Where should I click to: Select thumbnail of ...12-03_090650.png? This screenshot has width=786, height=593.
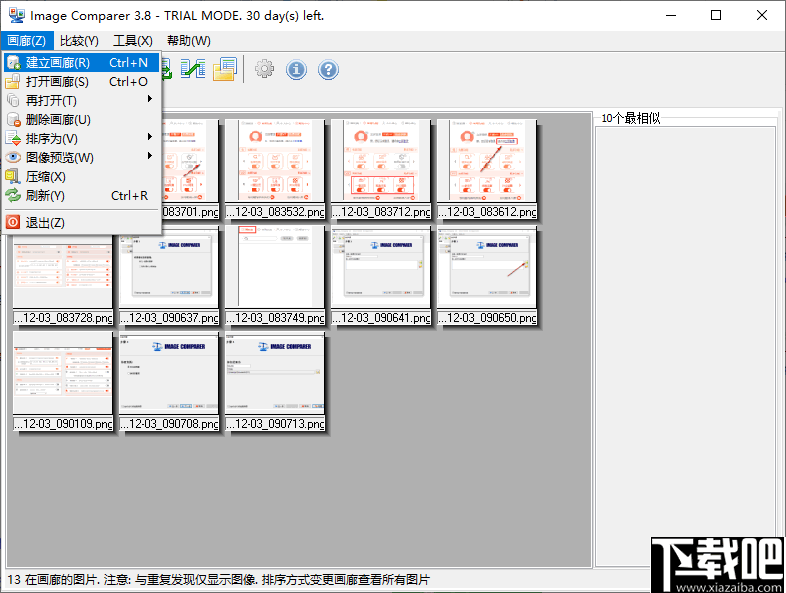coord(486,267)
